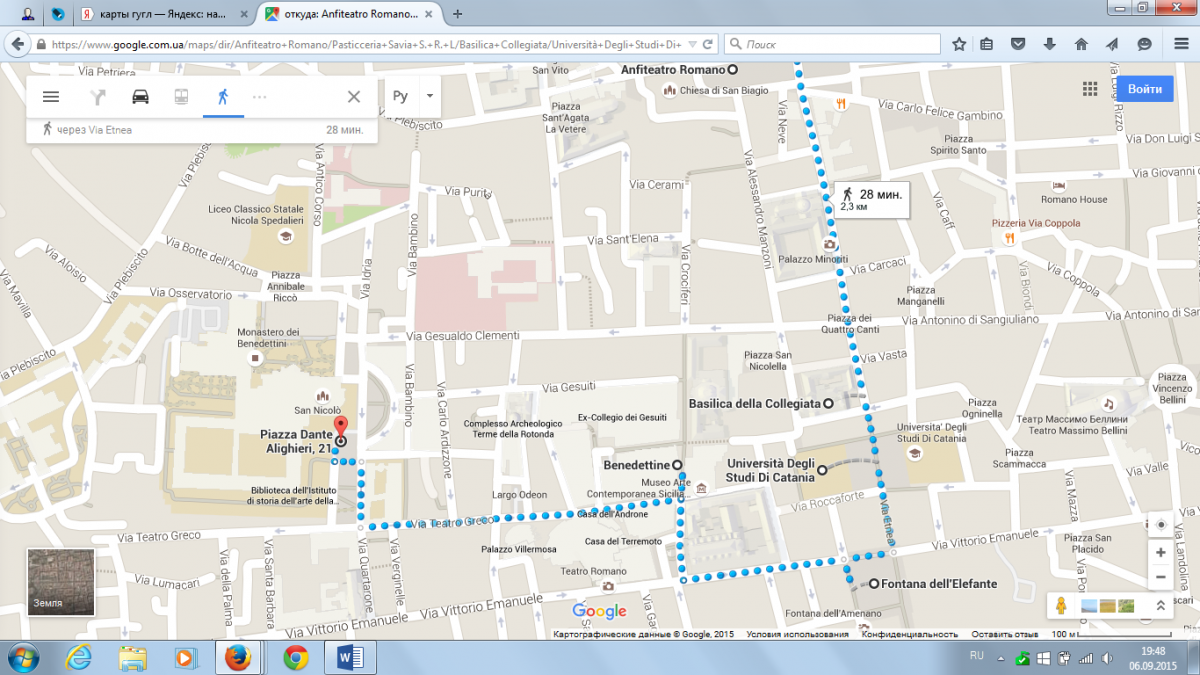Image resolution: width=1200 pixels, height=675 pixels.
Task: Show bookmarks list in Firefox toolbar
Action: [x=987, y=45]
